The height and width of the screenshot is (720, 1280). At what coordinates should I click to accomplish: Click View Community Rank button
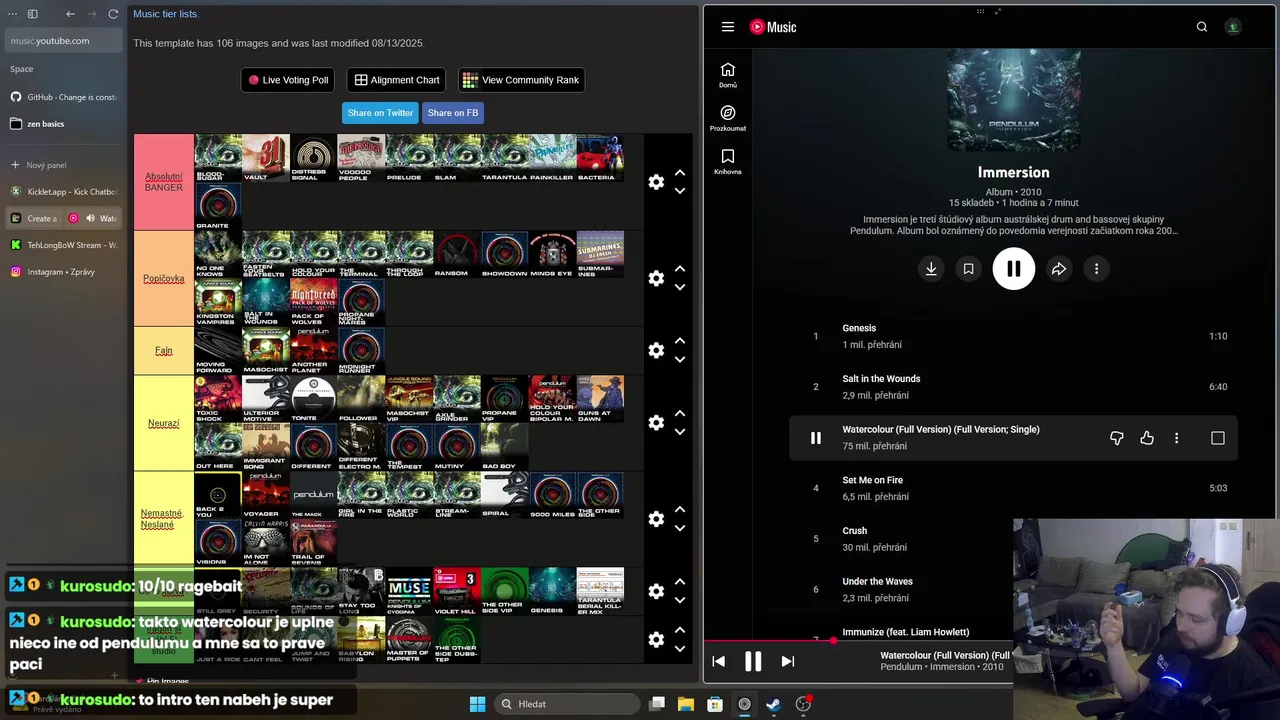tap(521, 80)
